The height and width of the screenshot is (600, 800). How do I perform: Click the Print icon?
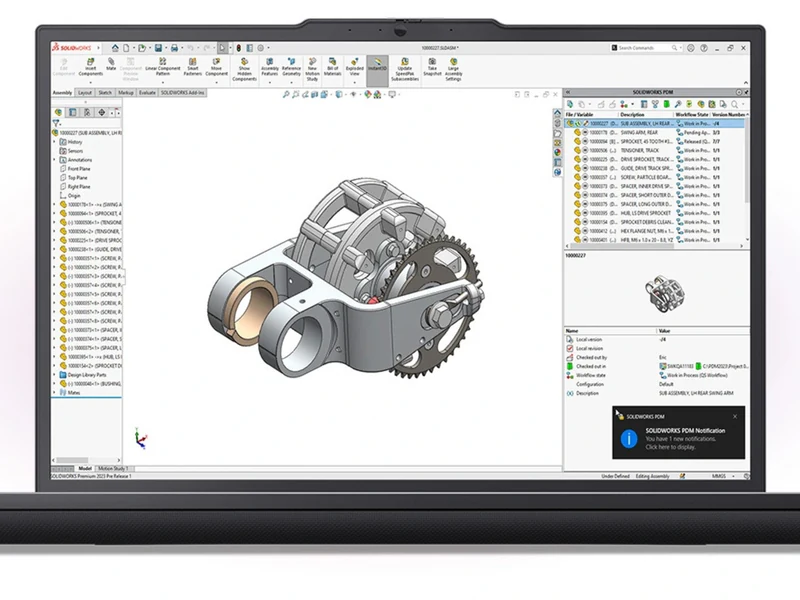[x=174, y=48]
